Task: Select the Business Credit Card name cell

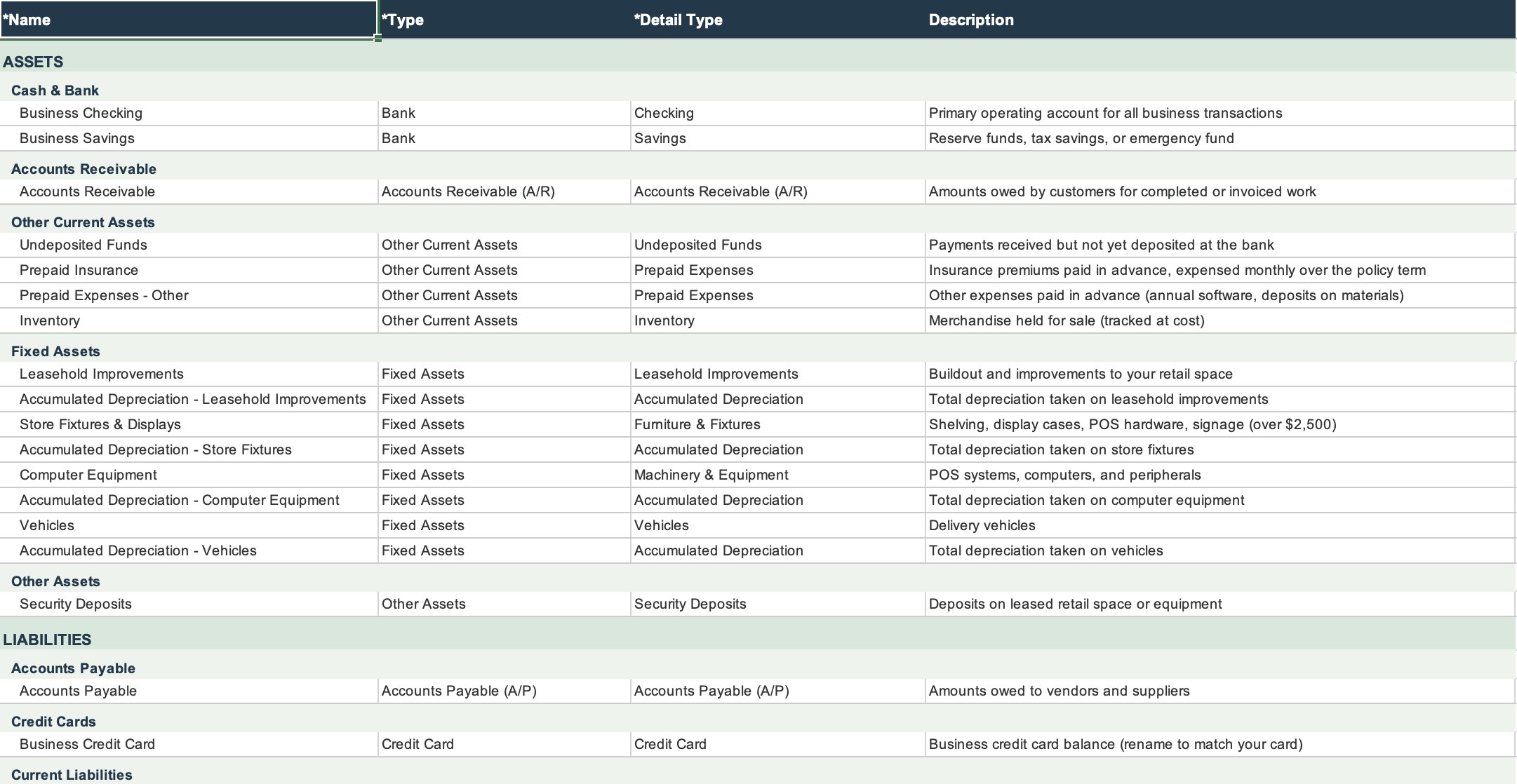Action: pos(189,745)
